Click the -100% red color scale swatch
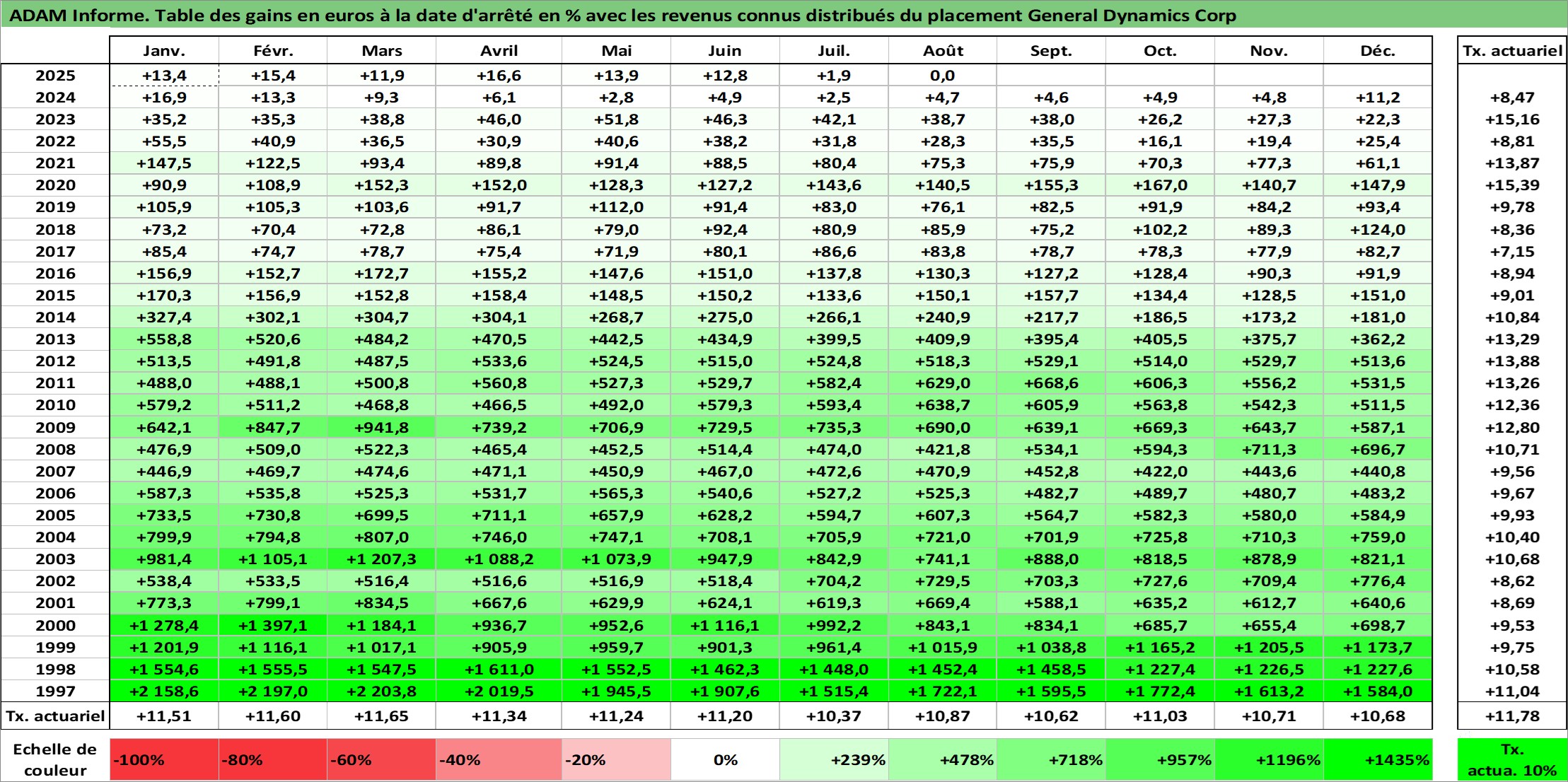 164,759
